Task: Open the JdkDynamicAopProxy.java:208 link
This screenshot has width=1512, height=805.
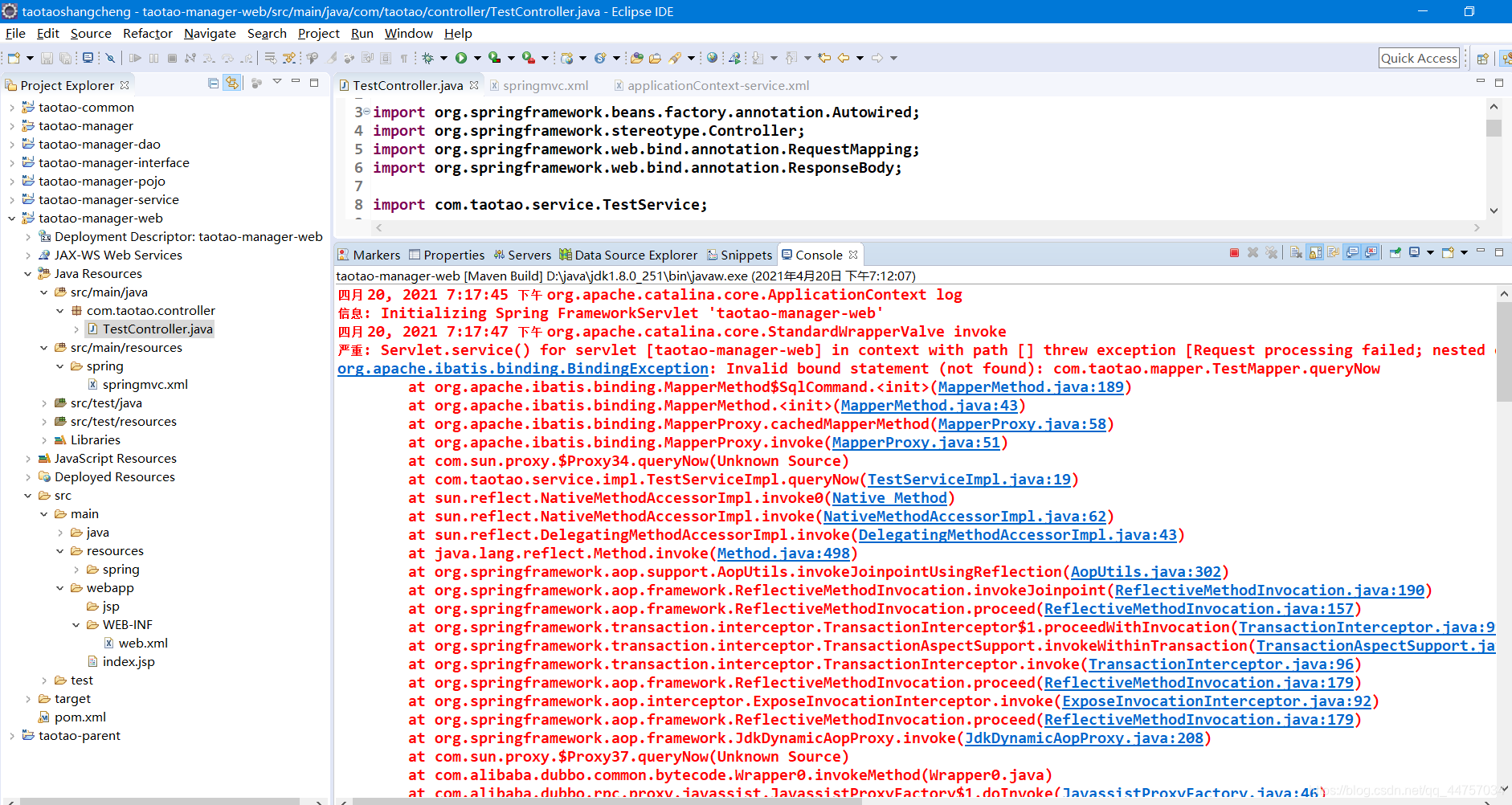Action: click(x=1084, y=738)
